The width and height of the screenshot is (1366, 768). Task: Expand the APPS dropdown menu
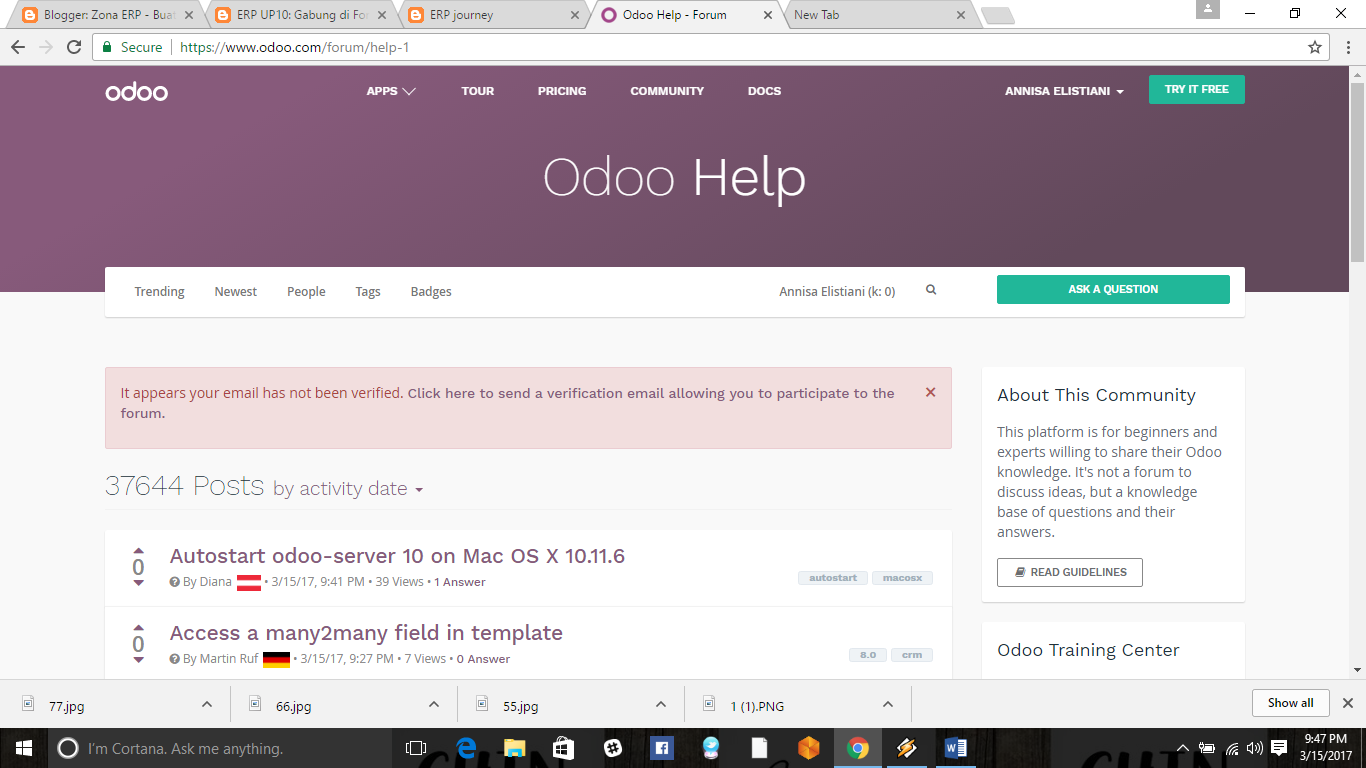(391, 91)
